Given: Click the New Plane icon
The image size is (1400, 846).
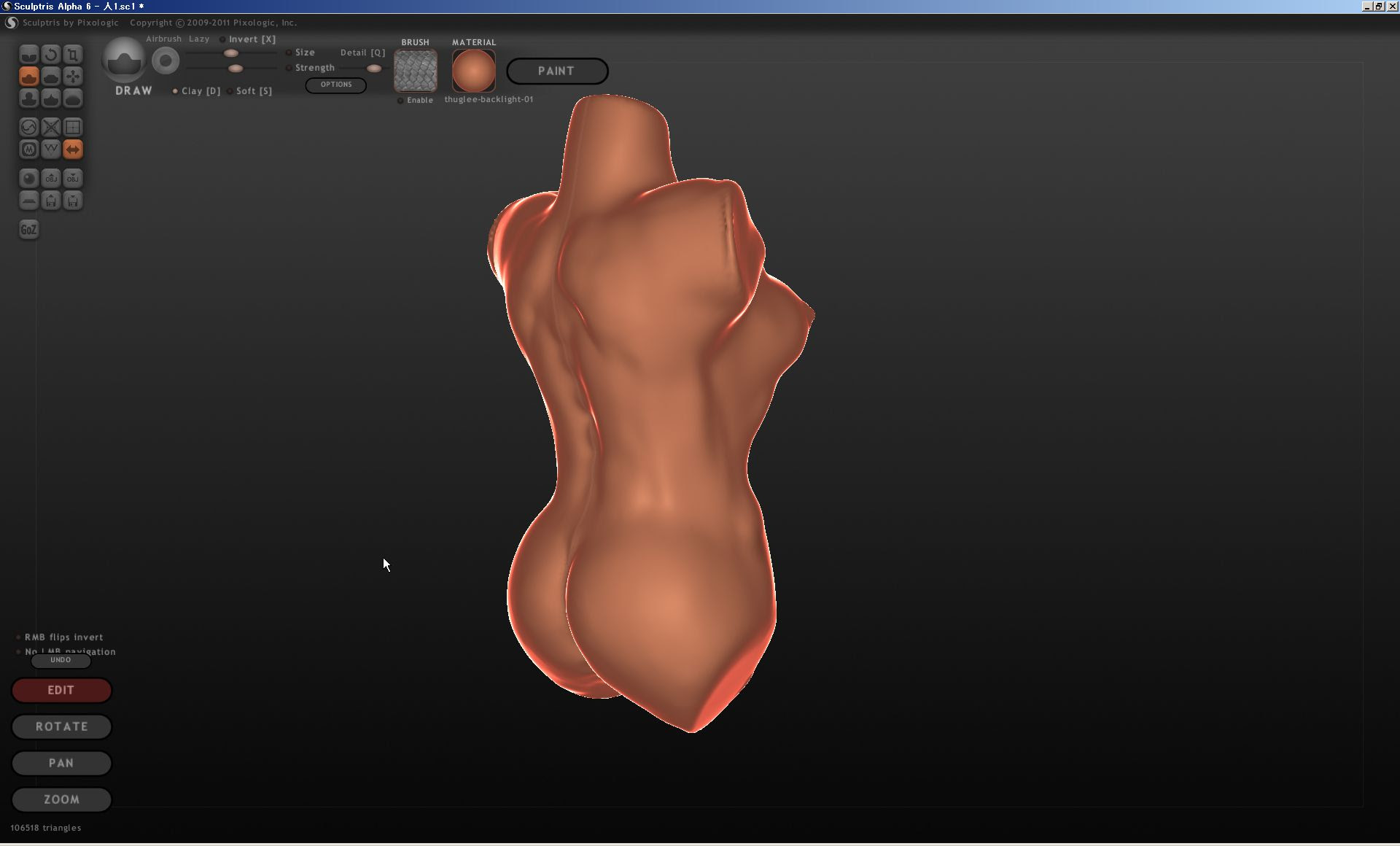Looking at the screenshot, I should coord(28,201).
